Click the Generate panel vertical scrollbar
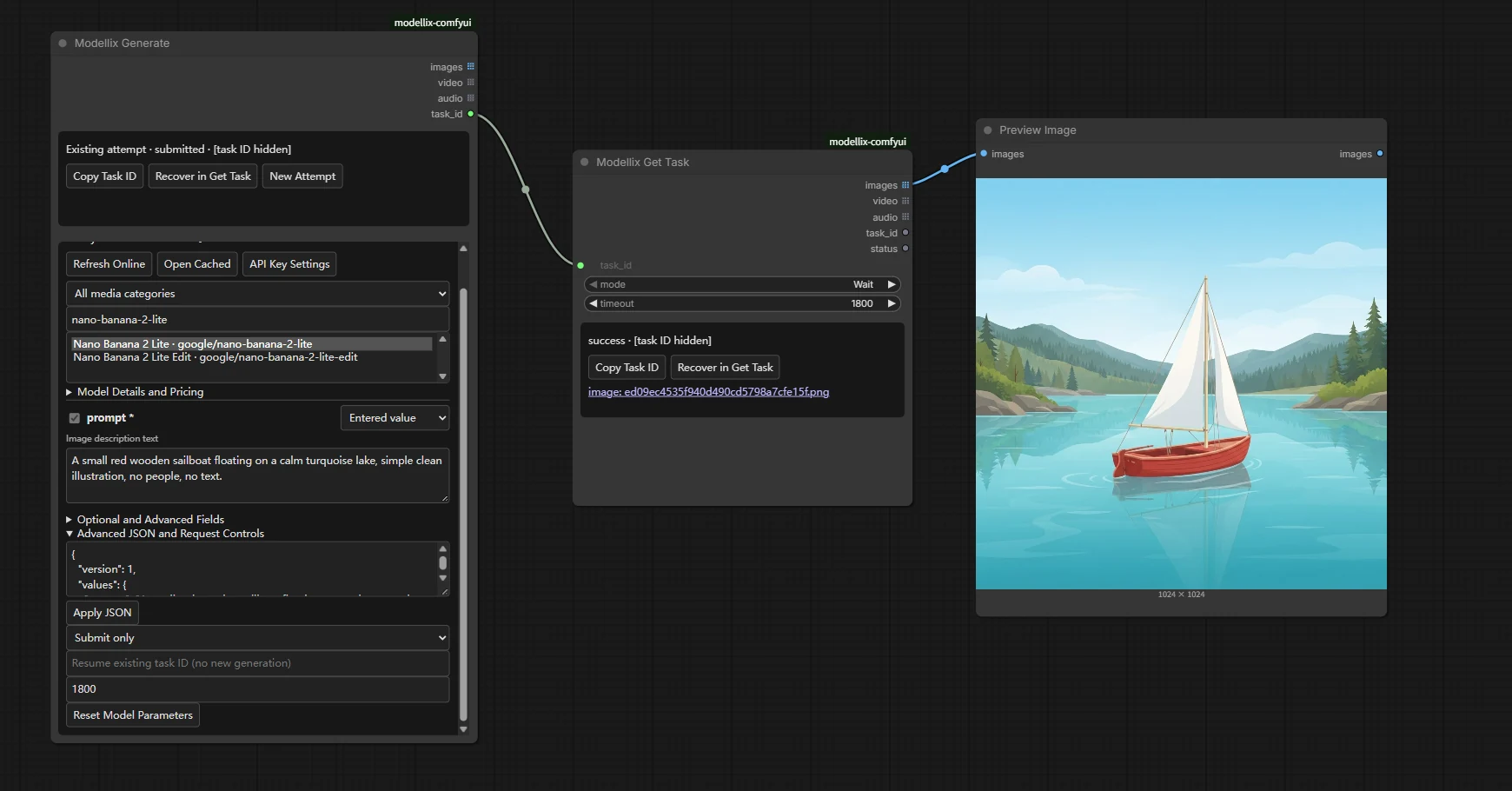The image size is (1512, 791). 463,504
